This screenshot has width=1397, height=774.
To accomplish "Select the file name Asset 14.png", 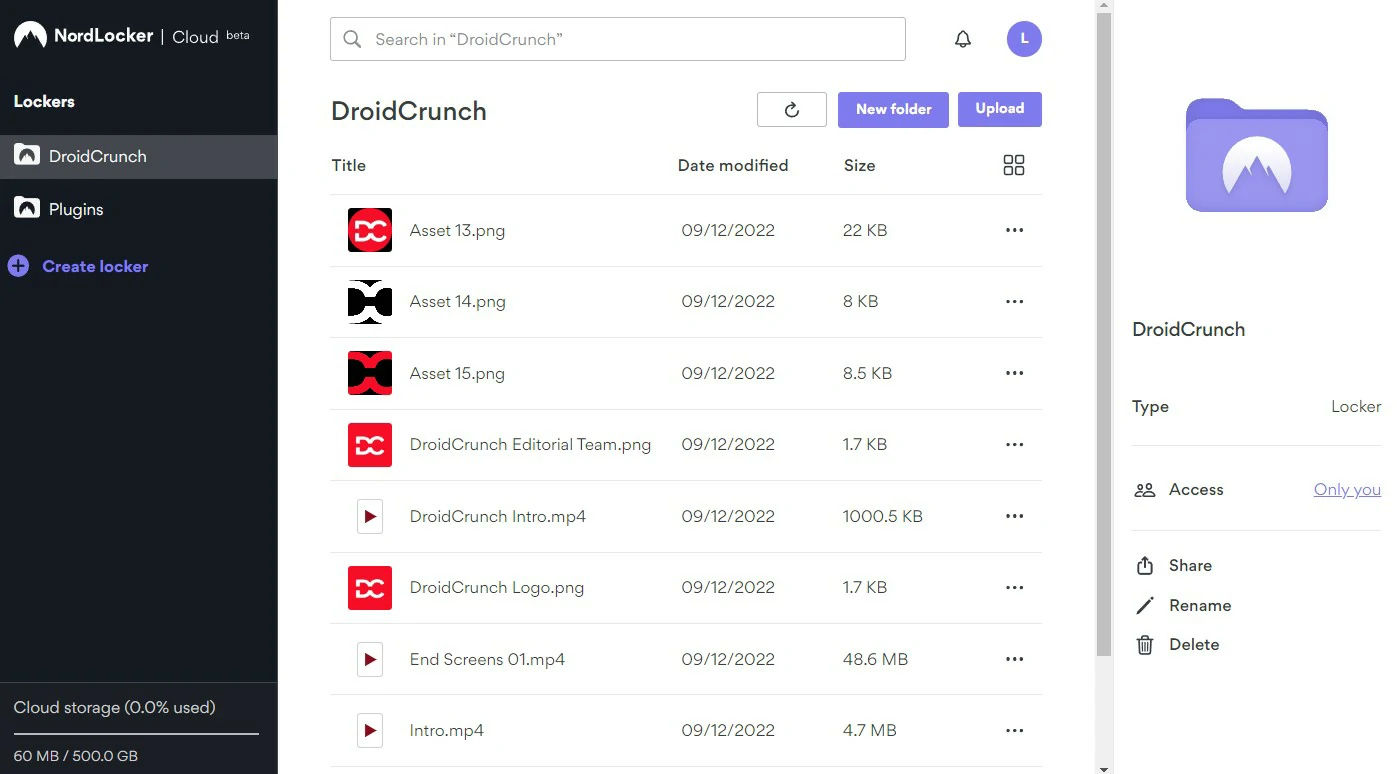I will click(457, 301).
